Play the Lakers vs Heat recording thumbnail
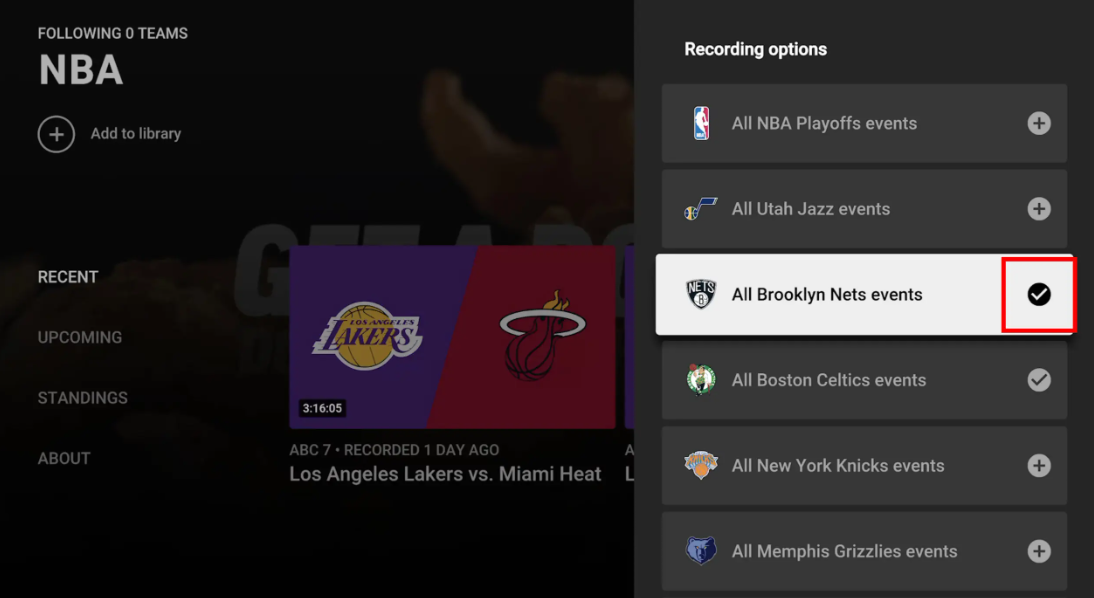The image size is (1094, 598). click(452, 337)
